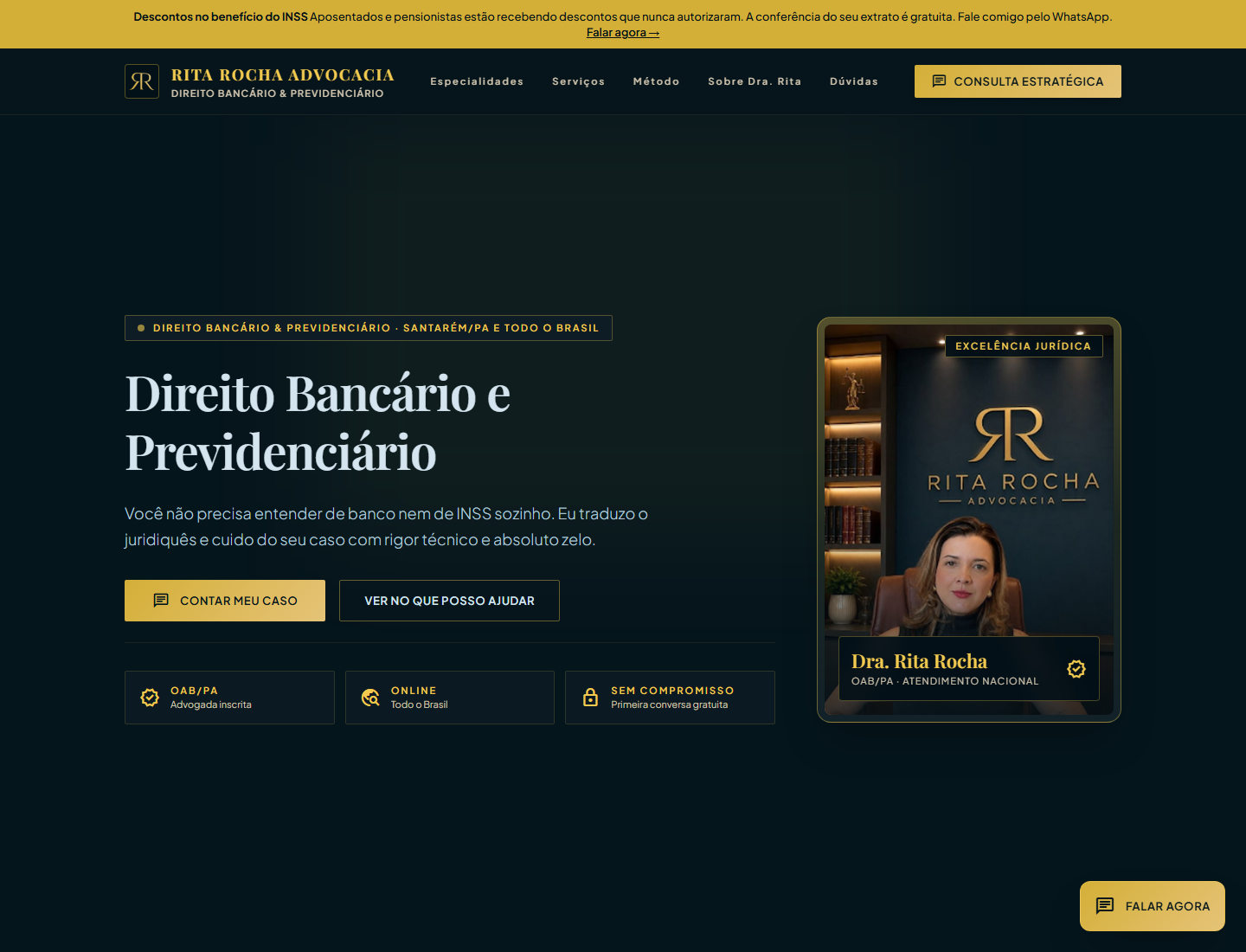The height and width of the screenshot is (952, 1246).
Task: Click the Excelência Jurídica badge on photo
Action: tap(1024, 346)
